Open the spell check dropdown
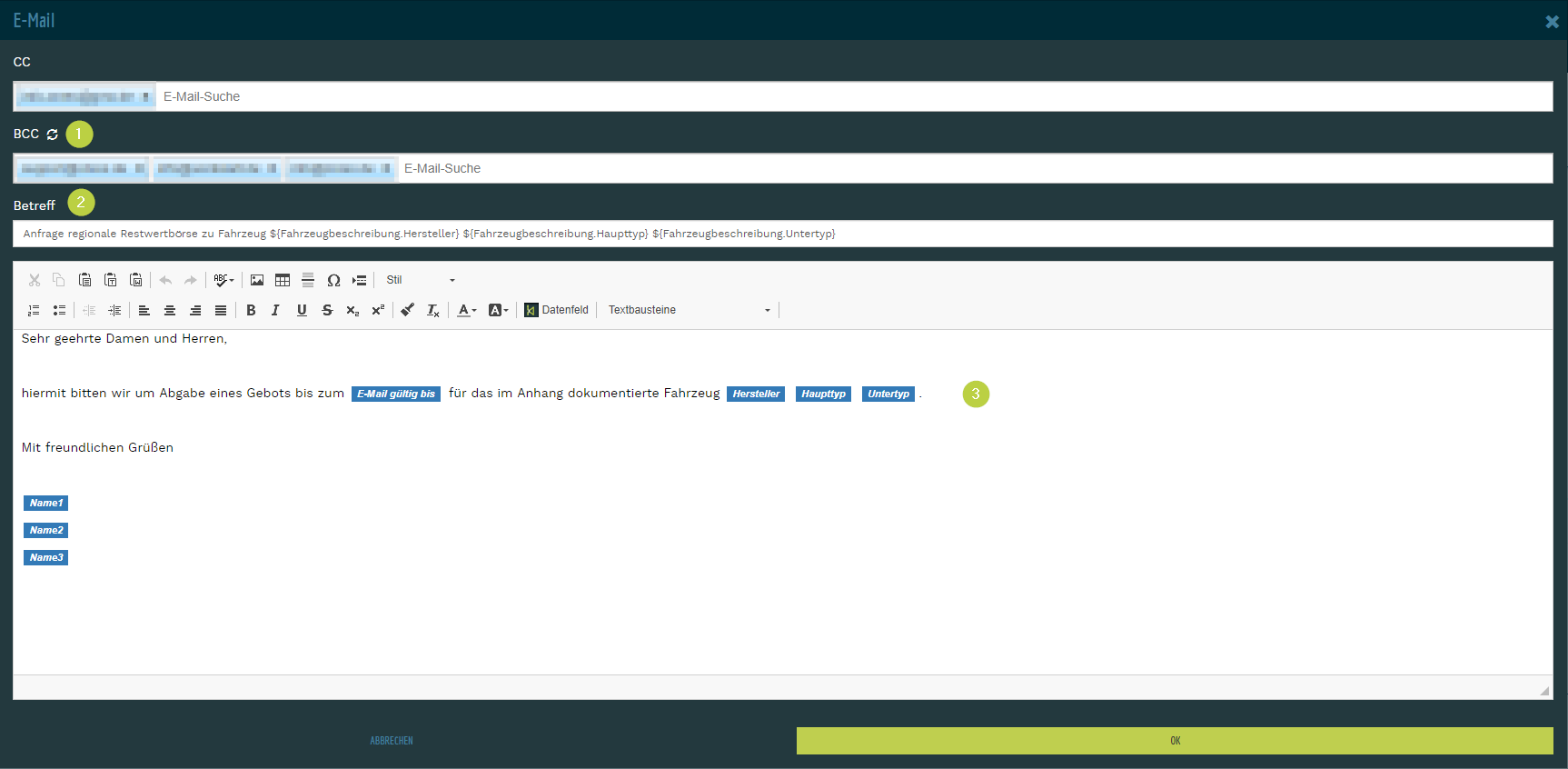The image size is (1568, 769). (223, 280)
